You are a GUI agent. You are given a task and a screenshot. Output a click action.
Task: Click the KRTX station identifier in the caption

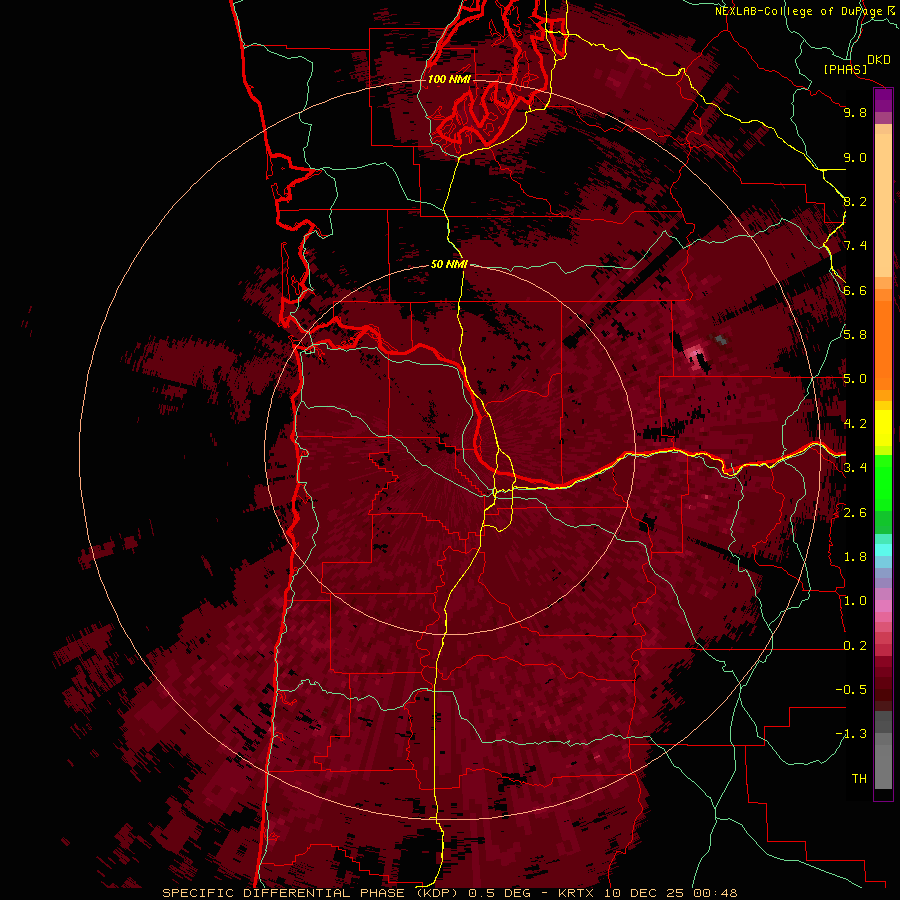click(576, 893)
